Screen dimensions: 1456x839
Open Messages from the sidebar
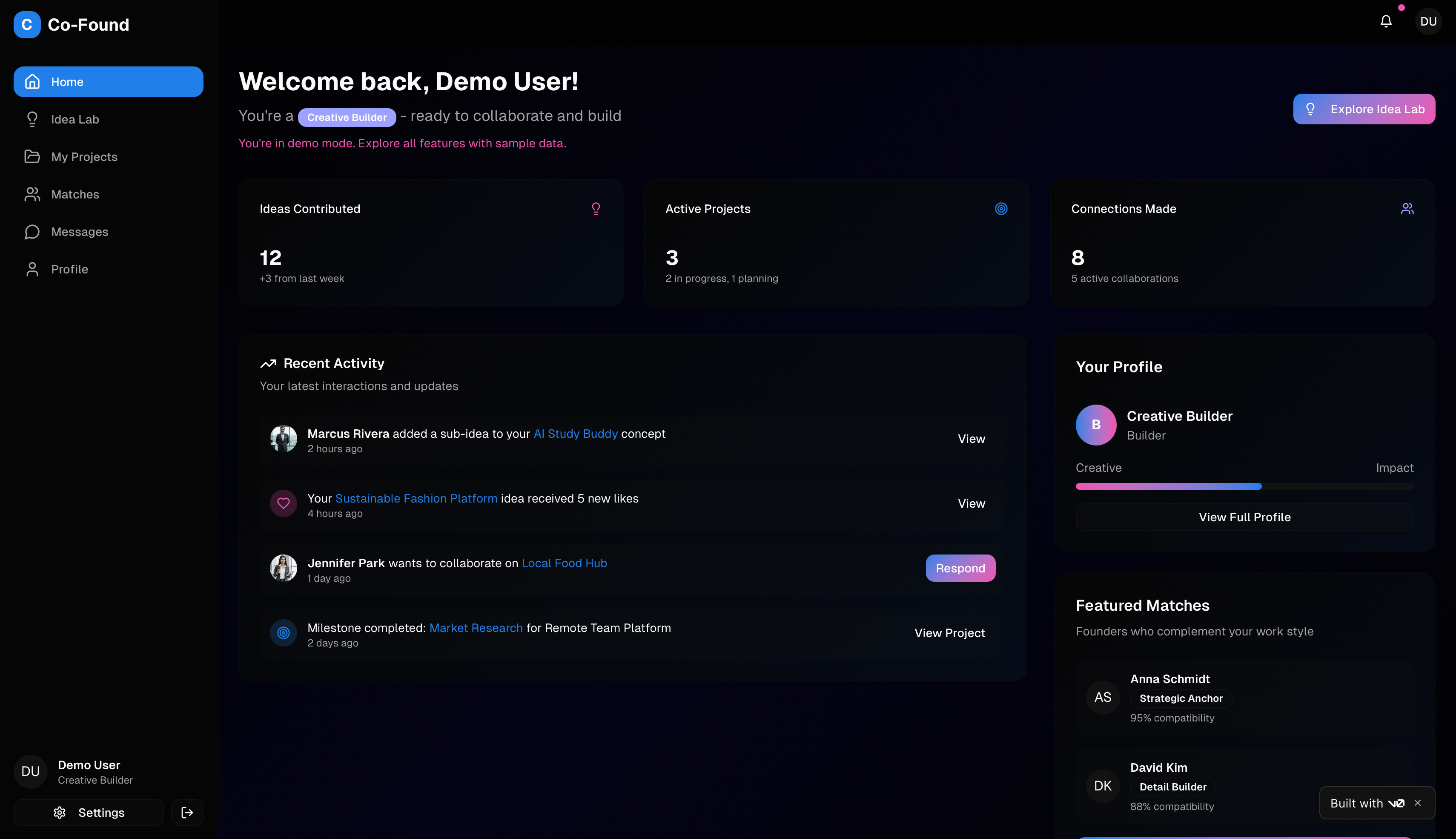(x=80, y=232)
